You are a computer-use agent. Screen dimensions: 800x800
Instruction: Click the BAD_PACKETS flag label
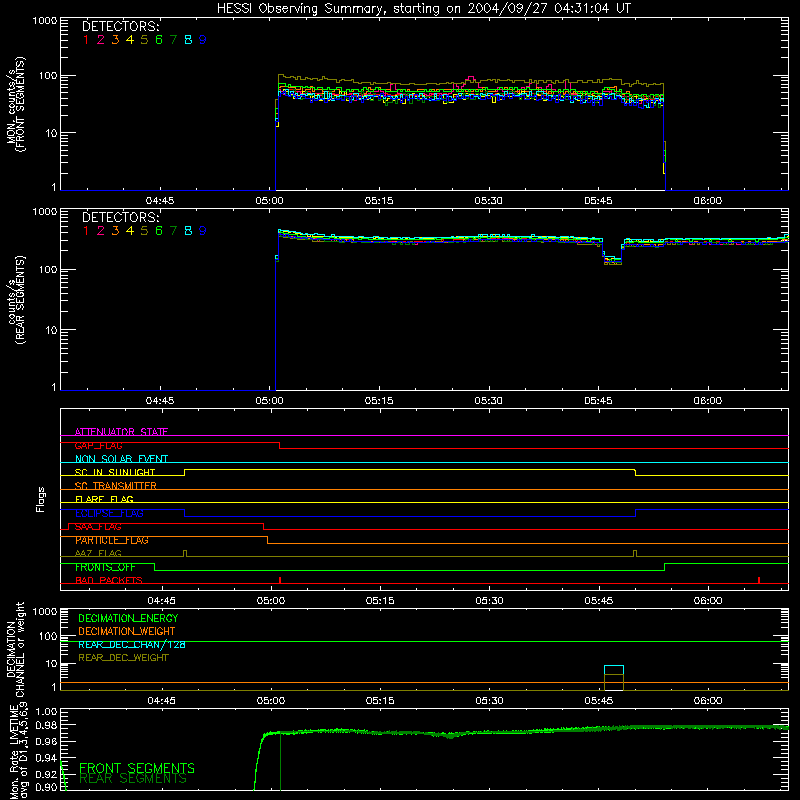point(109,581)
